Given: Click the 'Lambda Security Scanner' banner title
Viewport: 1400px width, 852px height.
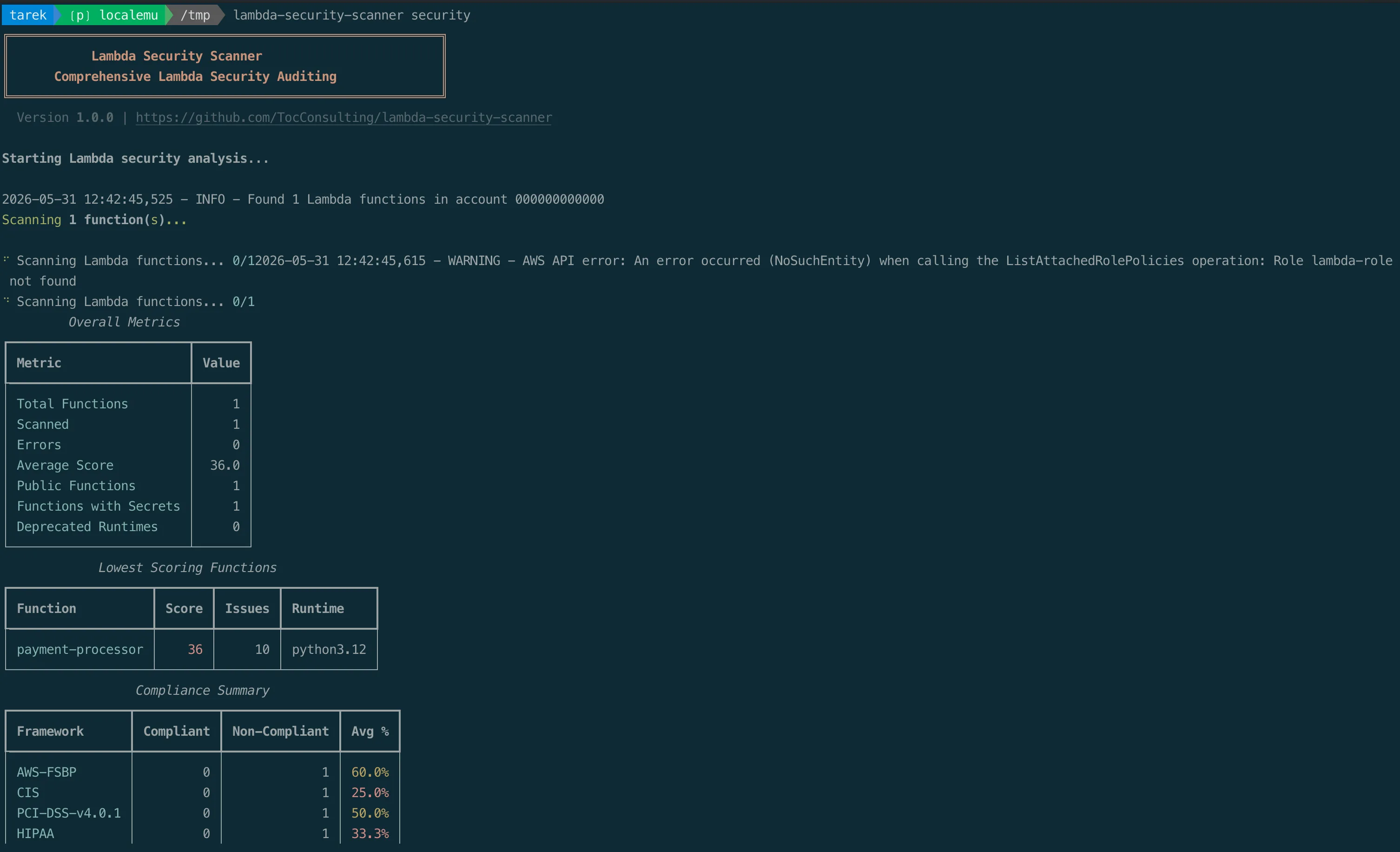Looking at the screenshot, I should click(177, 56).
